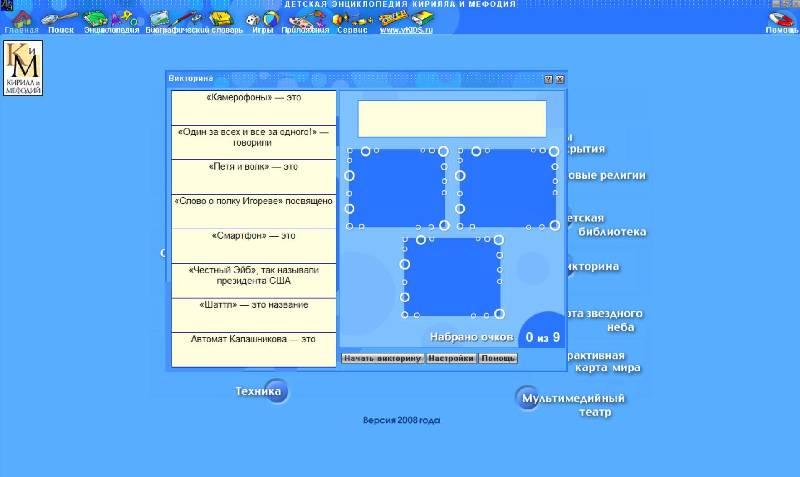Viewport: 800px width, 477px height.
Task: Go to Главная via the house icon
Action: (x=21, y=20)
